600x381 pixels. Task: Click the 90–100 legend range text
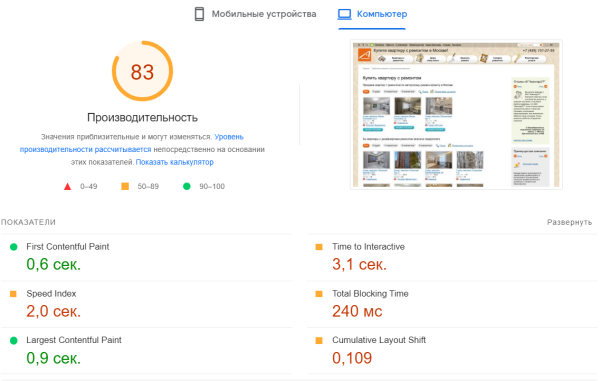[212, 187]
